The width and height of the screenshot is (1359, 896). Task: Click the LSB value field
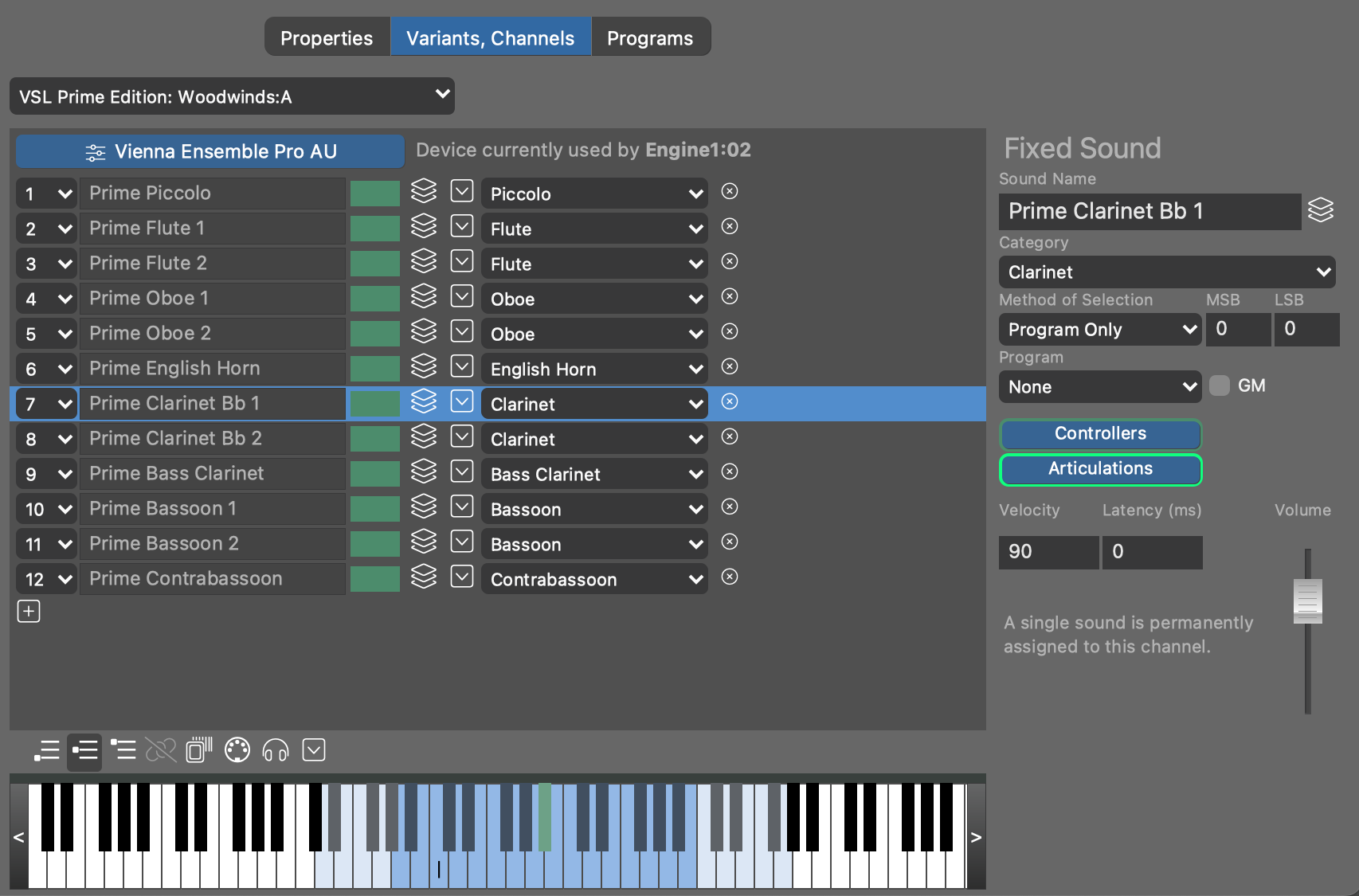(1307, 329)
